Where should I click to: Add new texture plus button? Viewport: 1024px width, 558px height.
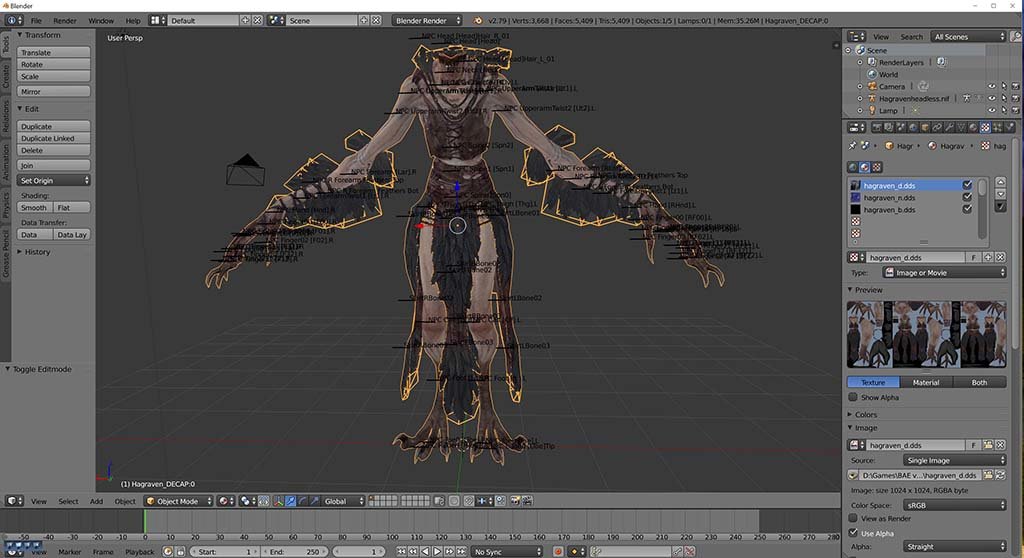pyautogui.click(x=988, y=257)
